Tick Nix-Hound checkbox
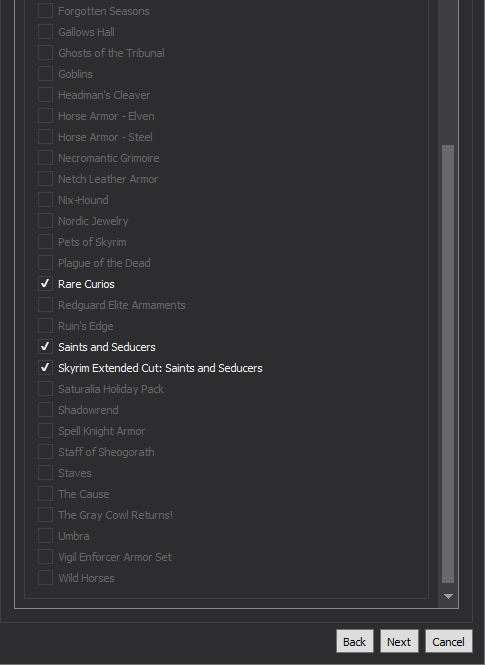This screenshot has width=485, height=665. [x=45, y=200]
